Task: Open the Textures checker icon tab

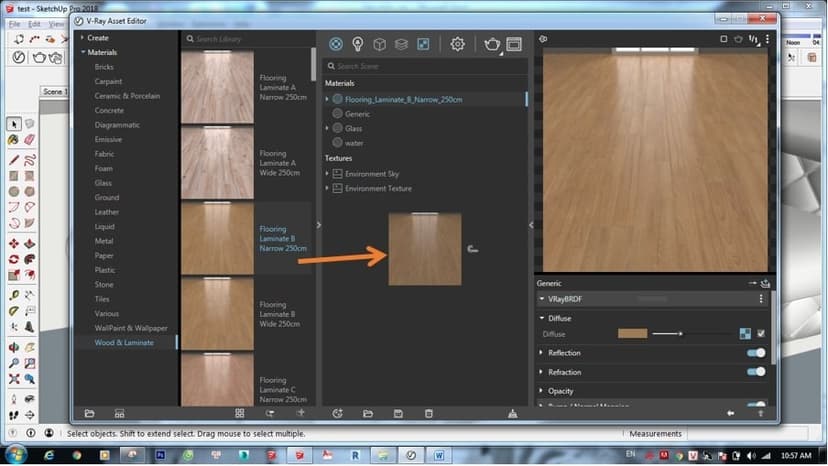Action: pos(423,44)
